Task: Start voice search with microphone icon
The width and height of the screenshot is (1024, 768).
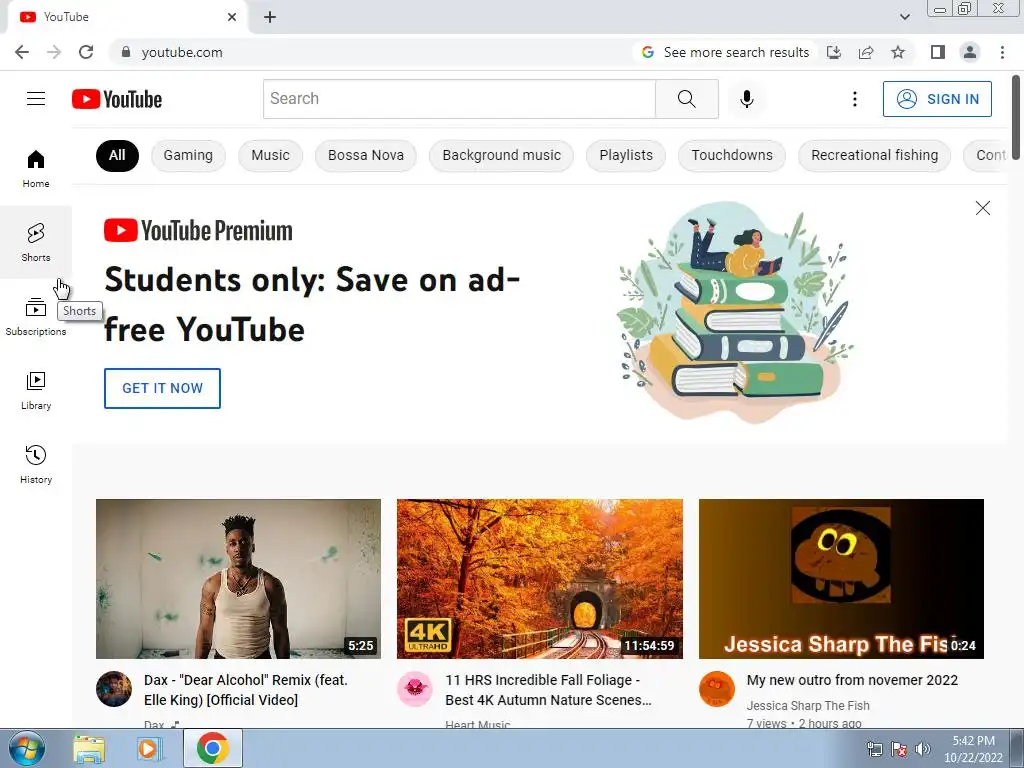Action: (x=746, y=99)
